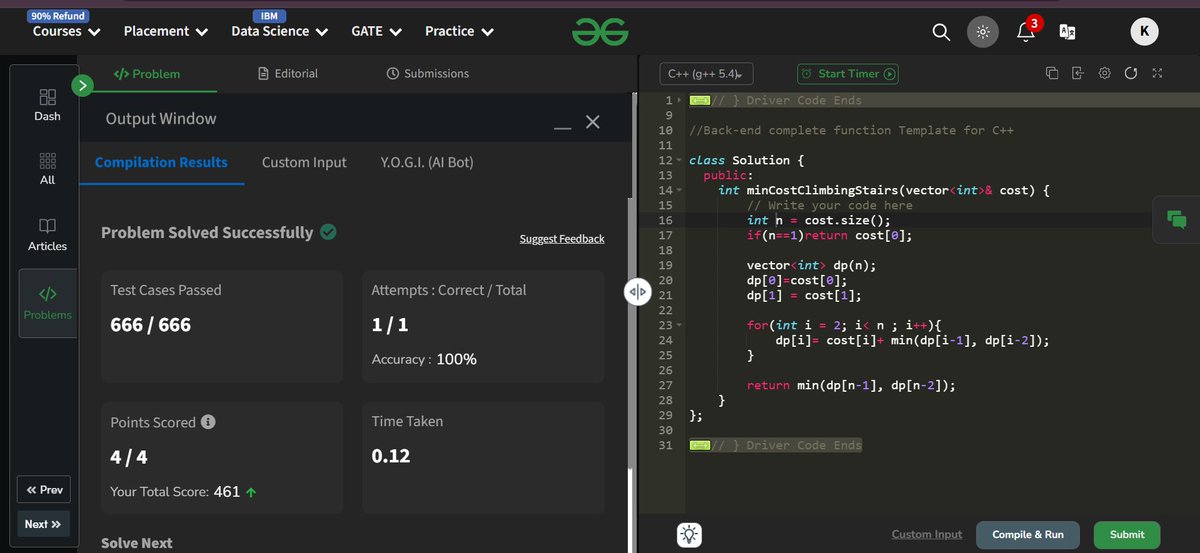Image resolution: width=1200 pixels, height=553 pixels.
Task: Click the Custom Input link below editor
Action: coord(927,535)
